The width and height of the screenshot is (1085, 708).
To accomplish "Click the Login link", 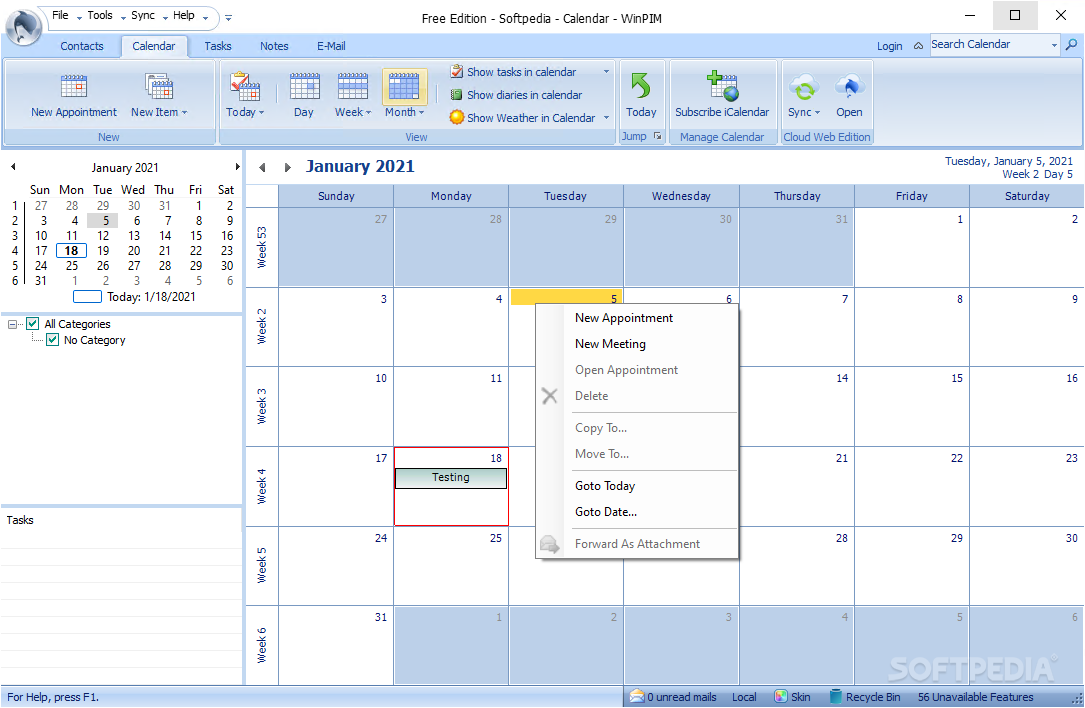I will pos(889,46).
